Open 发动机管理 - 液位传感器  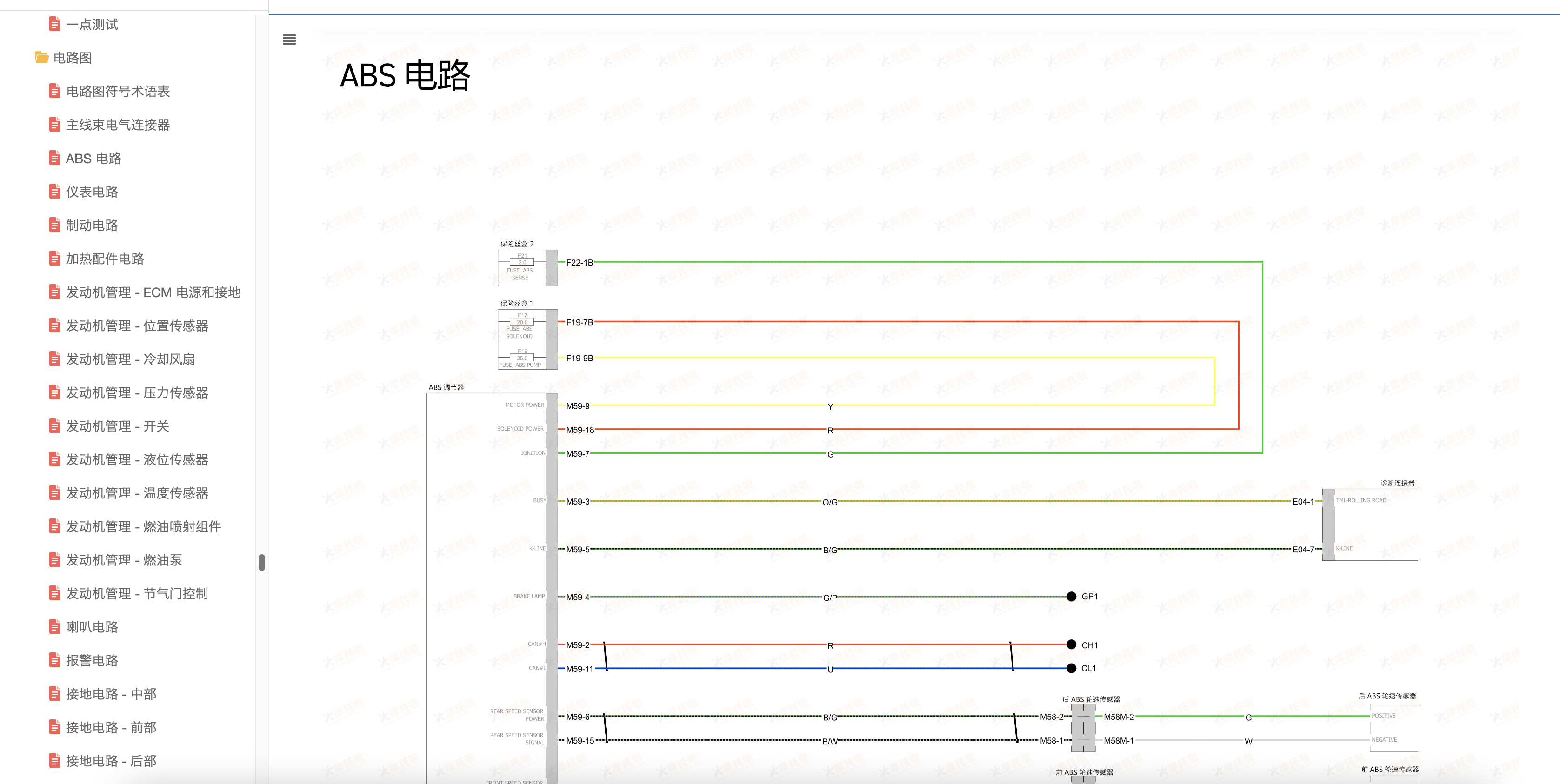point(137,459)
